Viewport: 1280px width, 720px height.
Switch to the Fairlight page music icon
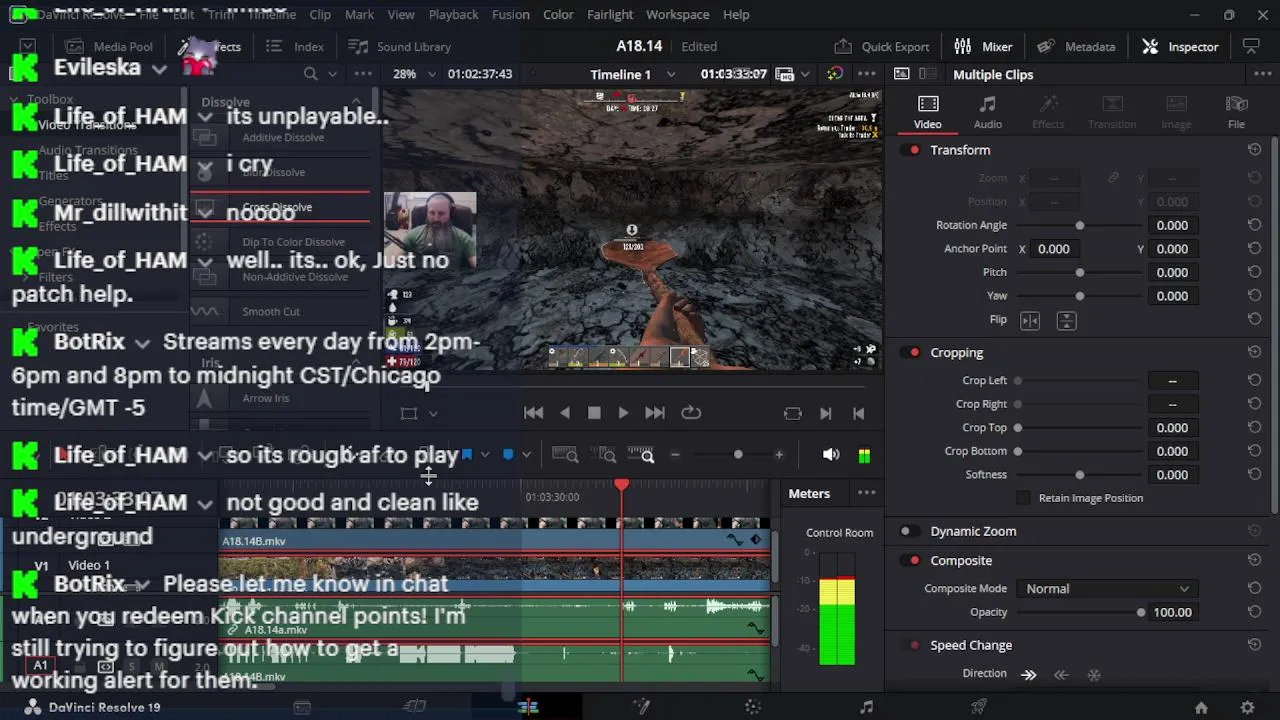coord(866,707)
